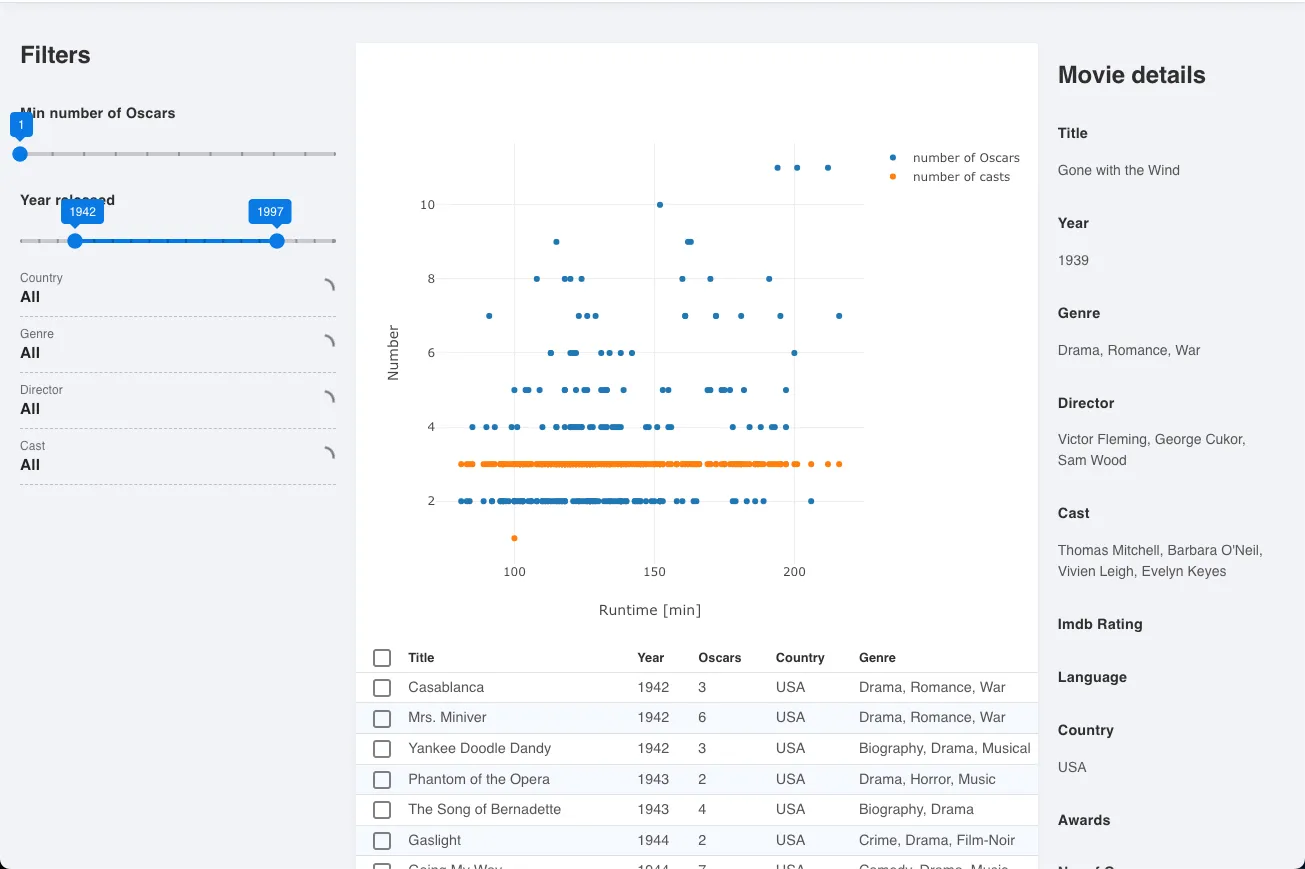This screenshot has height=869, width=1305.
Task: Sort table by the Year column header
Action: (x=650, y=658)
